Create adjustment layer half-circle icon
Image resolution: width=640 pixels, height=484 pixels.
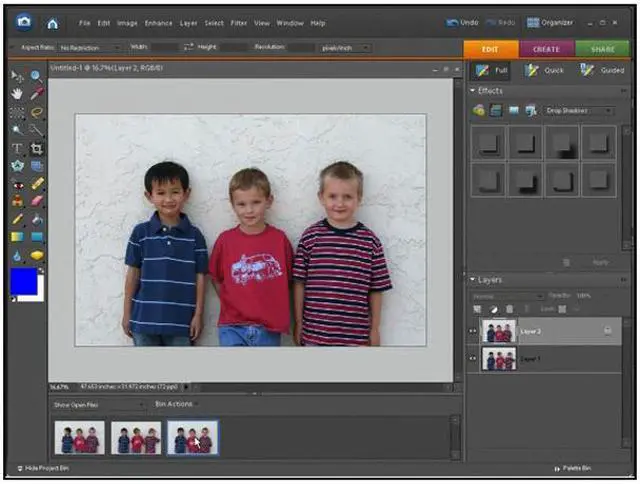pos(493,309)
